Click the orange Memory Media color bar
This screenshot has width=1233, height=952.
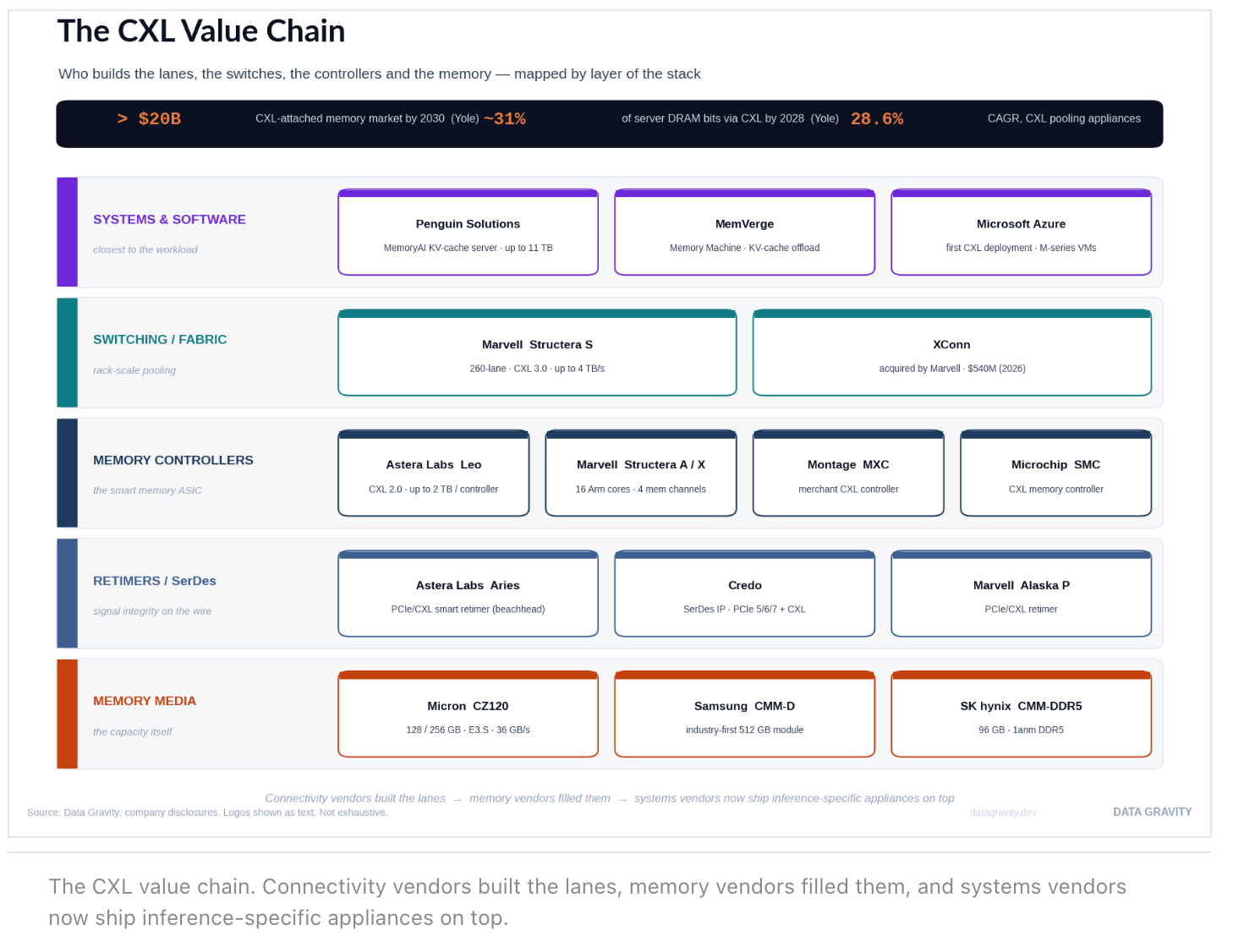(x=67, y=714)
